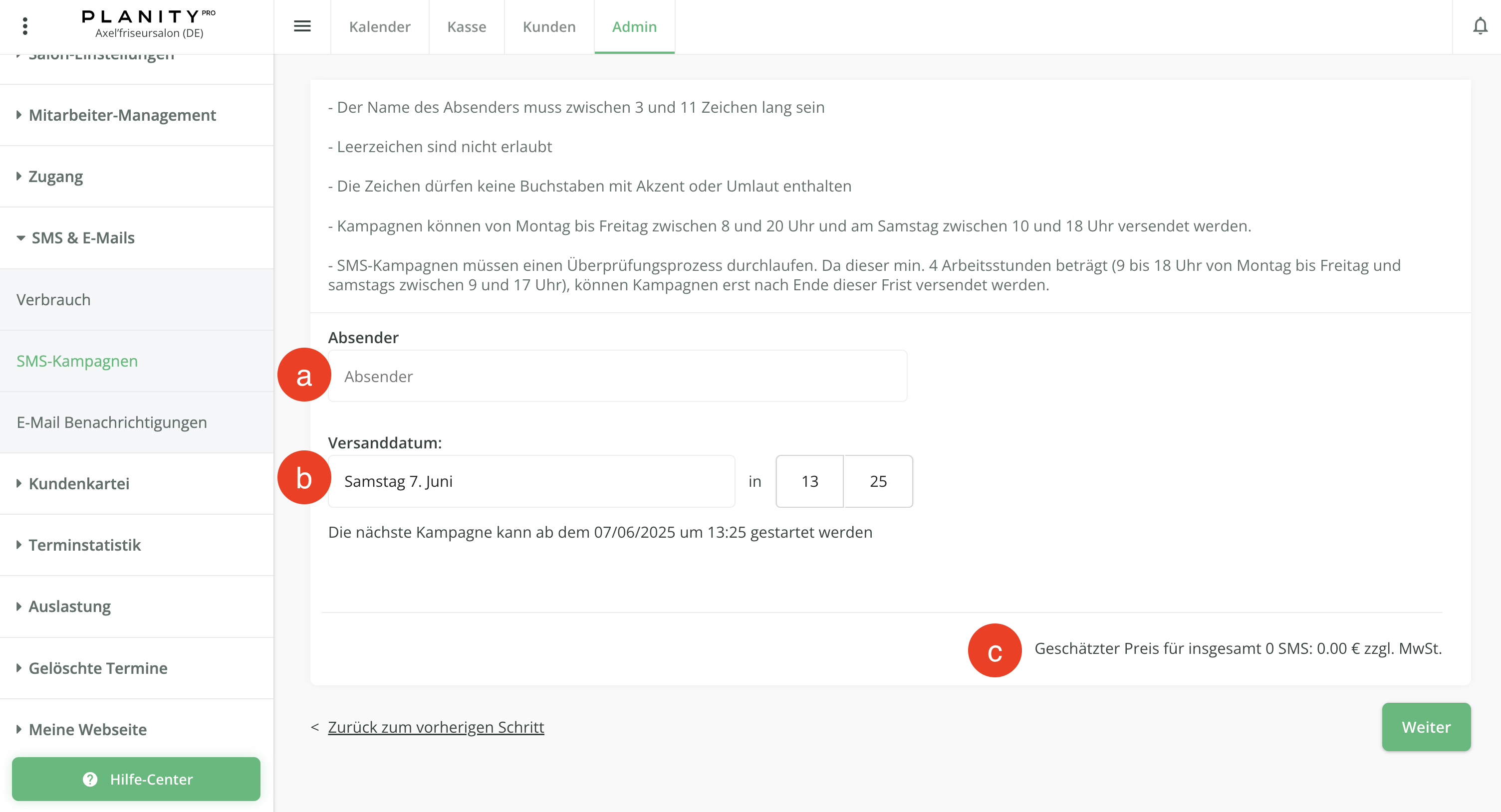1501x812 pixels.
Task: Expand the Kundenkartei section
Action: [x=79, y=483]
